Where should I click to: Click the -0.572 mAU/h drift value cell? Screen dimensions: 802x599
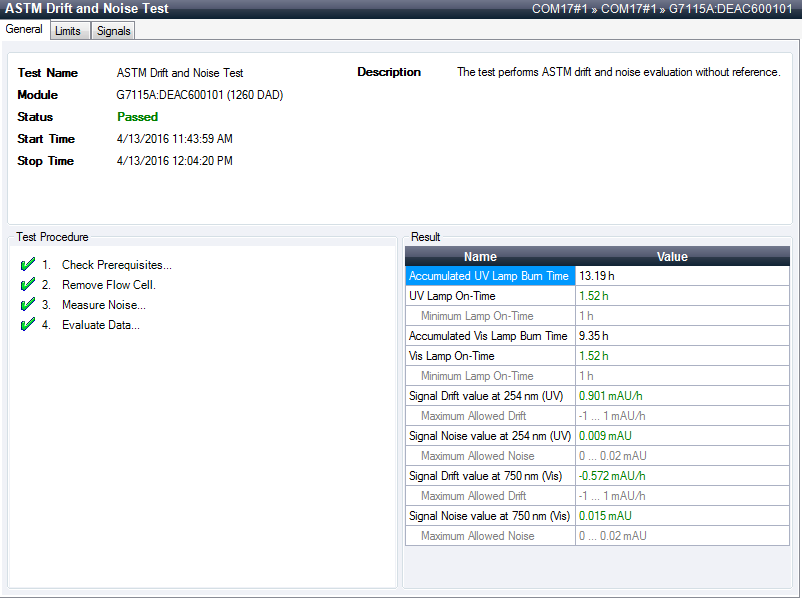click(x=614, y=476)
